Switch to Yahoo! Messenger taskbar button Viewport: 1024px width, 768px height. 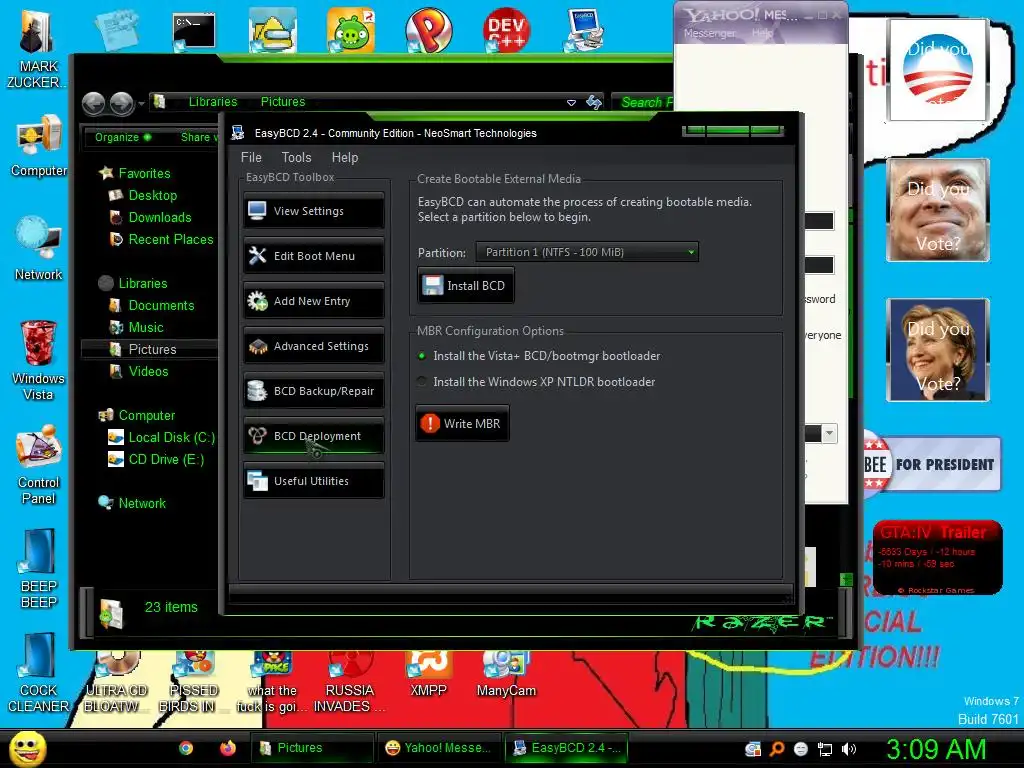tap(439, 748)
